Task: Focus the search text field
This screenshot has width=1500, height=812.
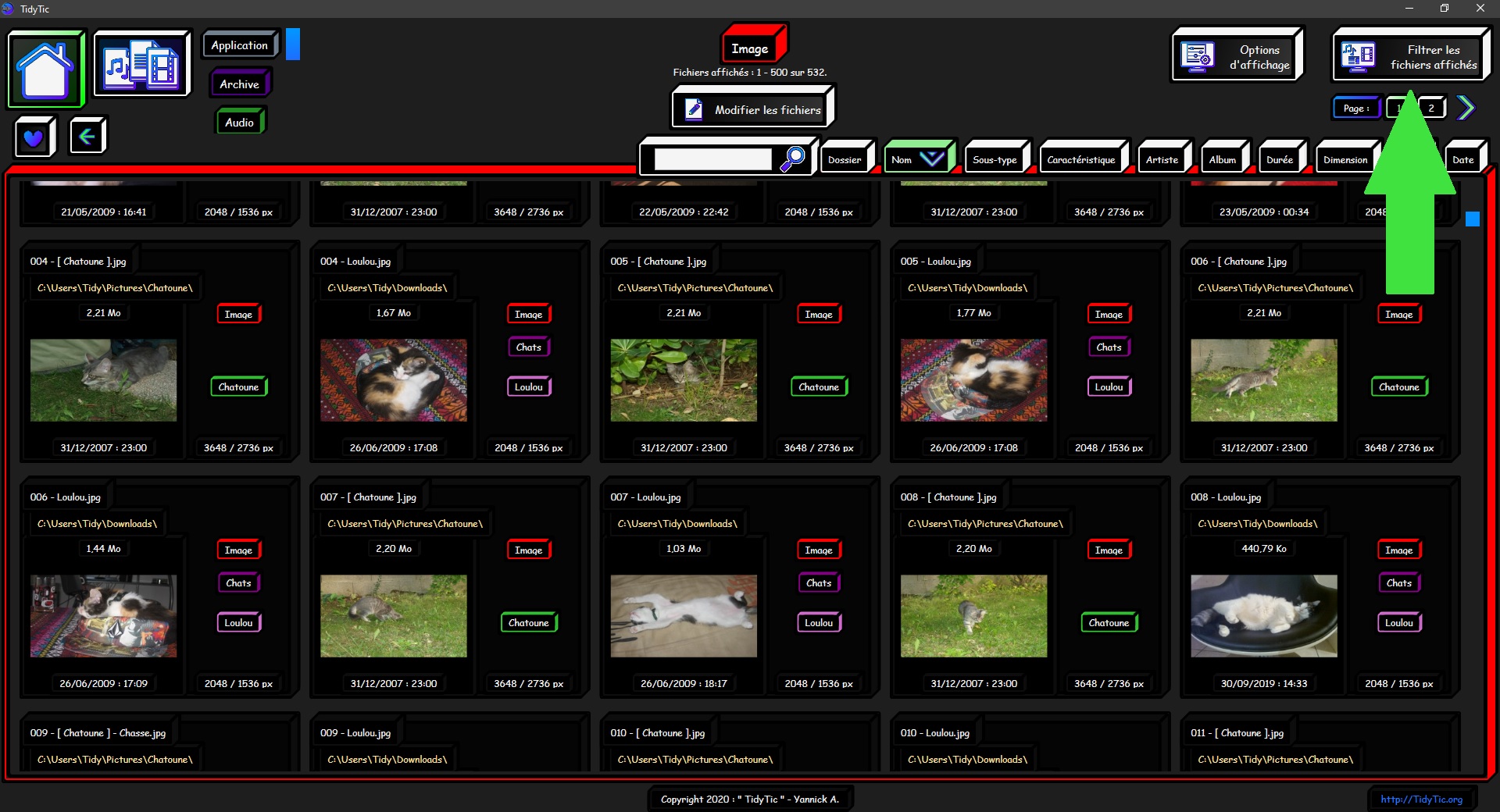Action: [712, 159]
